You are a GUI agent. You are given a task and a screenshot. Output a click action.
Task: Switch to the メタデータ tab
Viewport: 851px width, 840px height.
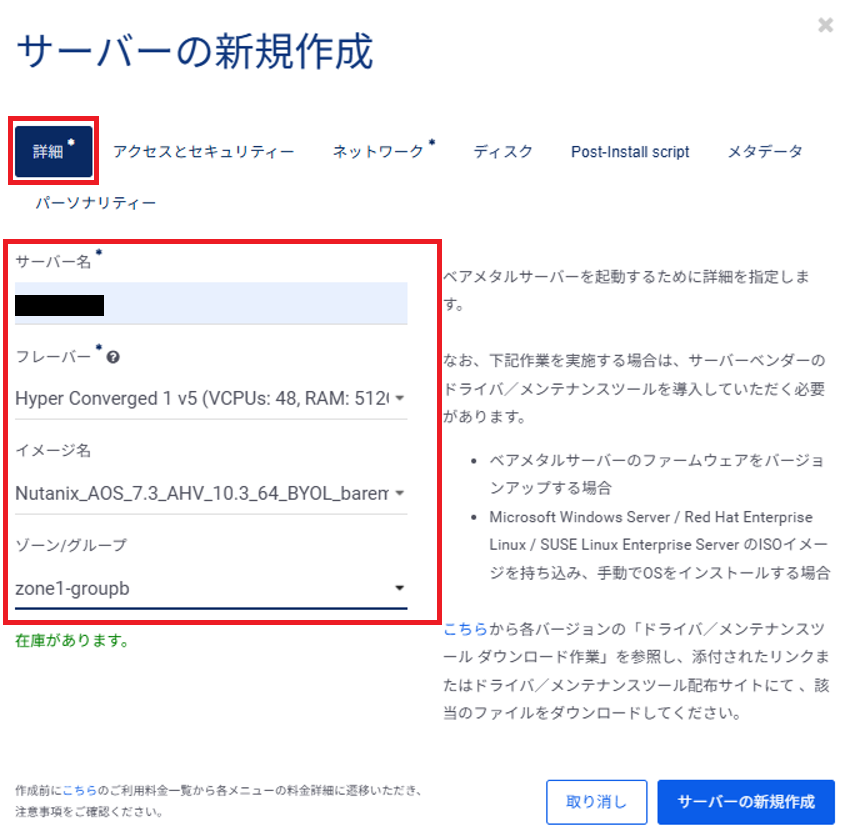click(764, 152)
